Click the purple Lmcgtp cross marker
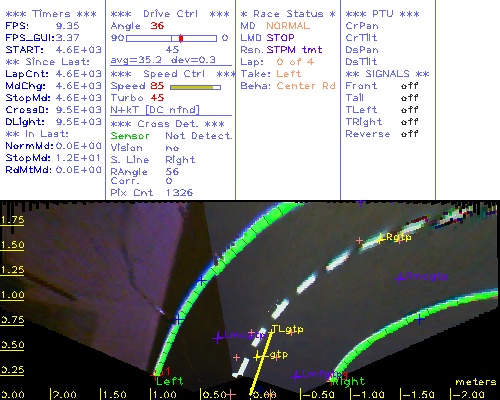The image size is (500, 400). point(218,338)
